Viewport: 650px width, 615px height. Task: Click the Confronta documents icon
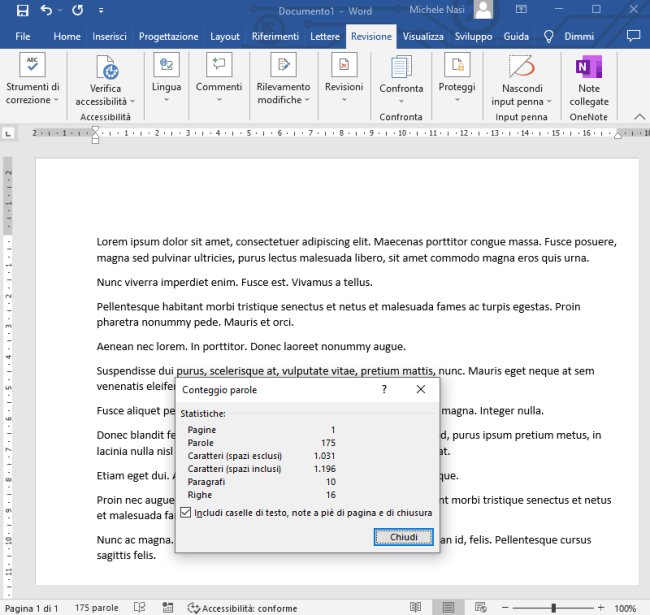pos(401,66)
